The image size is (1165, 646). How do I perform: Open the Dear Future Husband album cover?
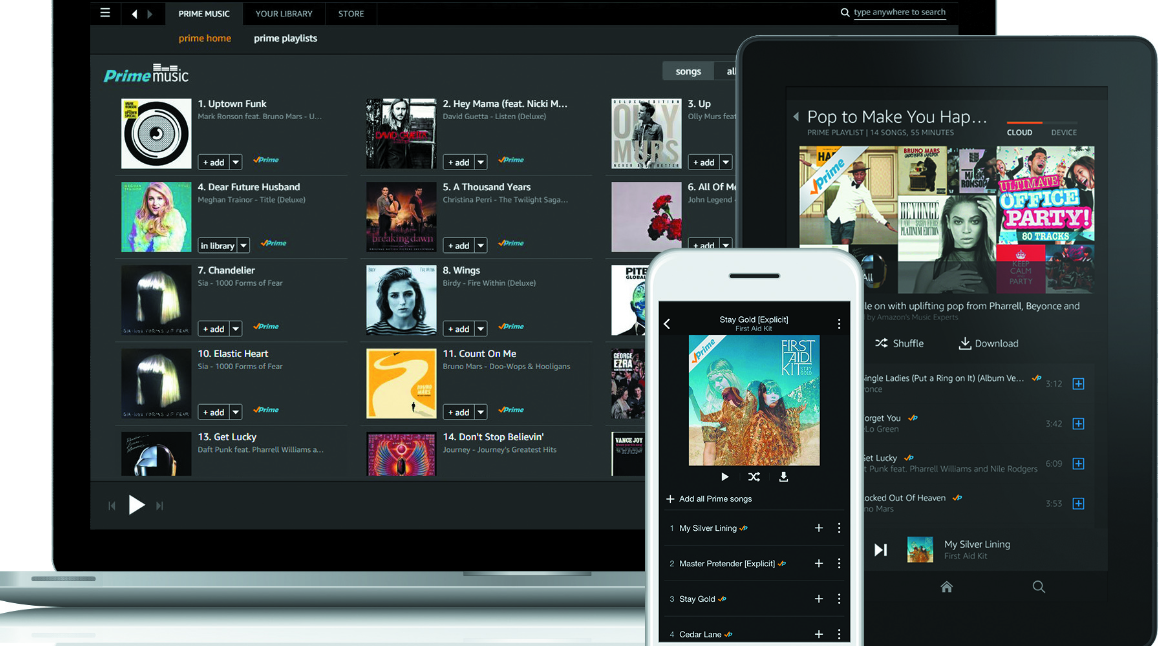point(156,217)
